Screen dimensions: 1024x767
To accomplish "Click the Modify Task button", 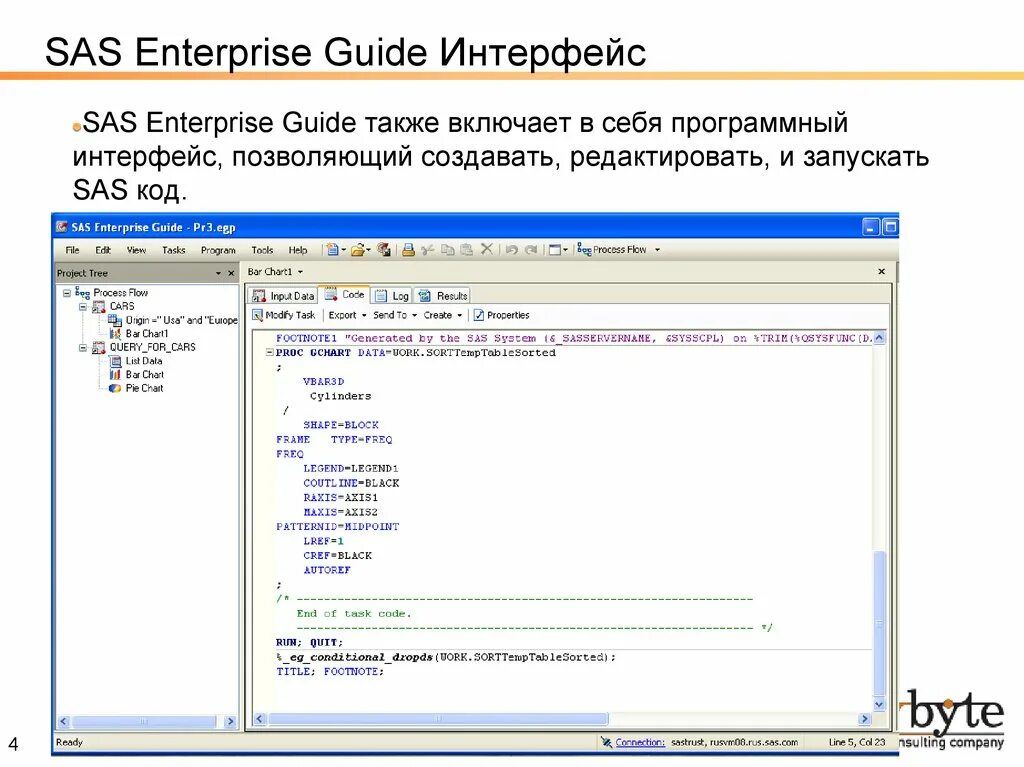I will 284,316.
